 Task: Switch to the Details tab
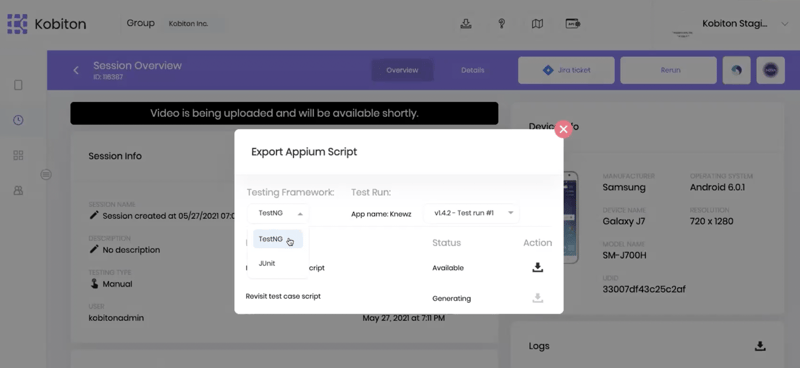[x=472, y=70]
